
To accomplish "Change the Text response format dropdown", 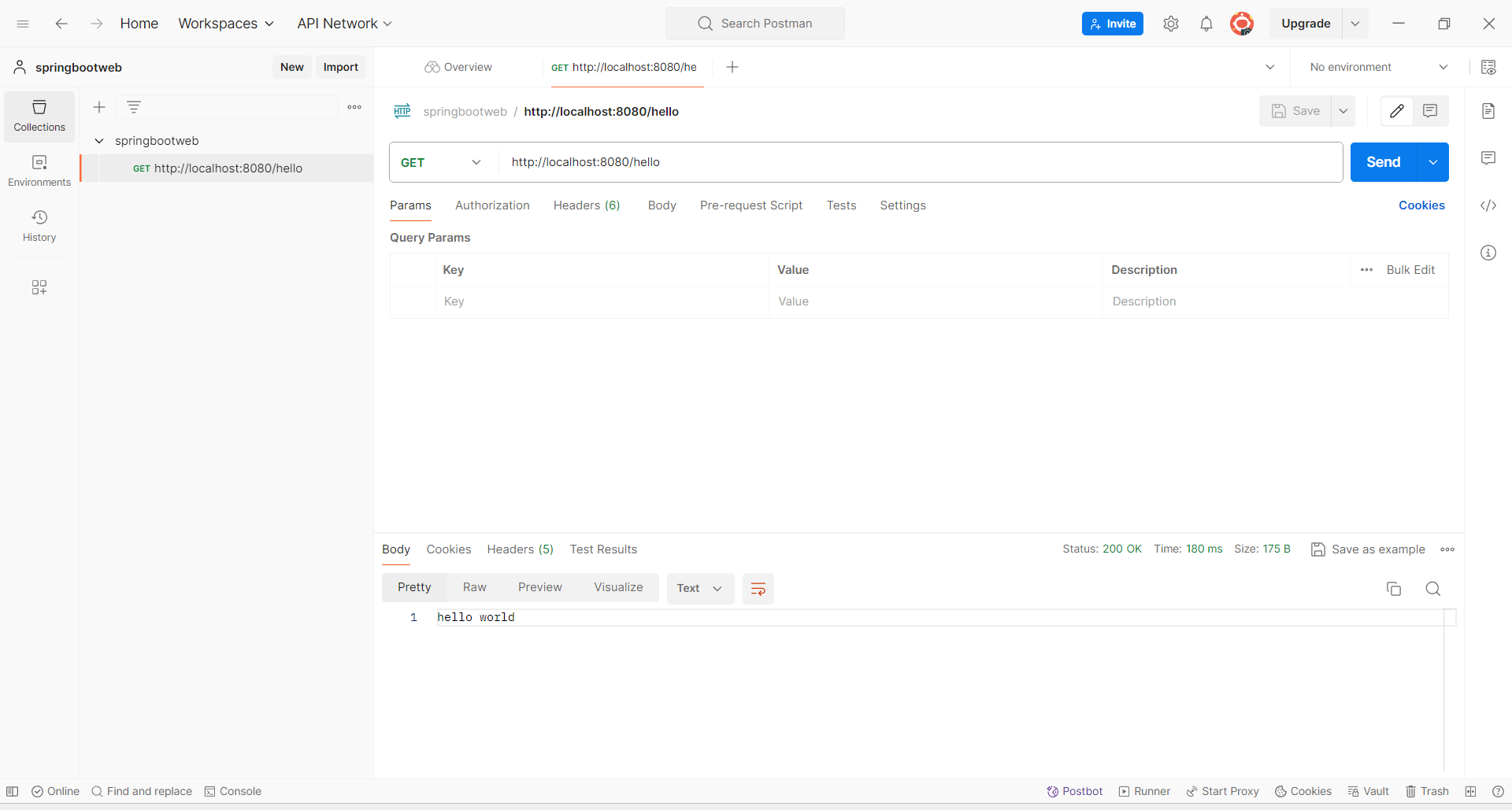I will pos(700,589).
